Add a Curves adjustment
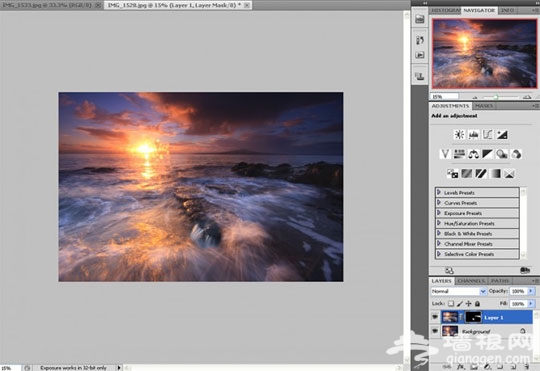540x371 pixels. [x=487, y=134]
